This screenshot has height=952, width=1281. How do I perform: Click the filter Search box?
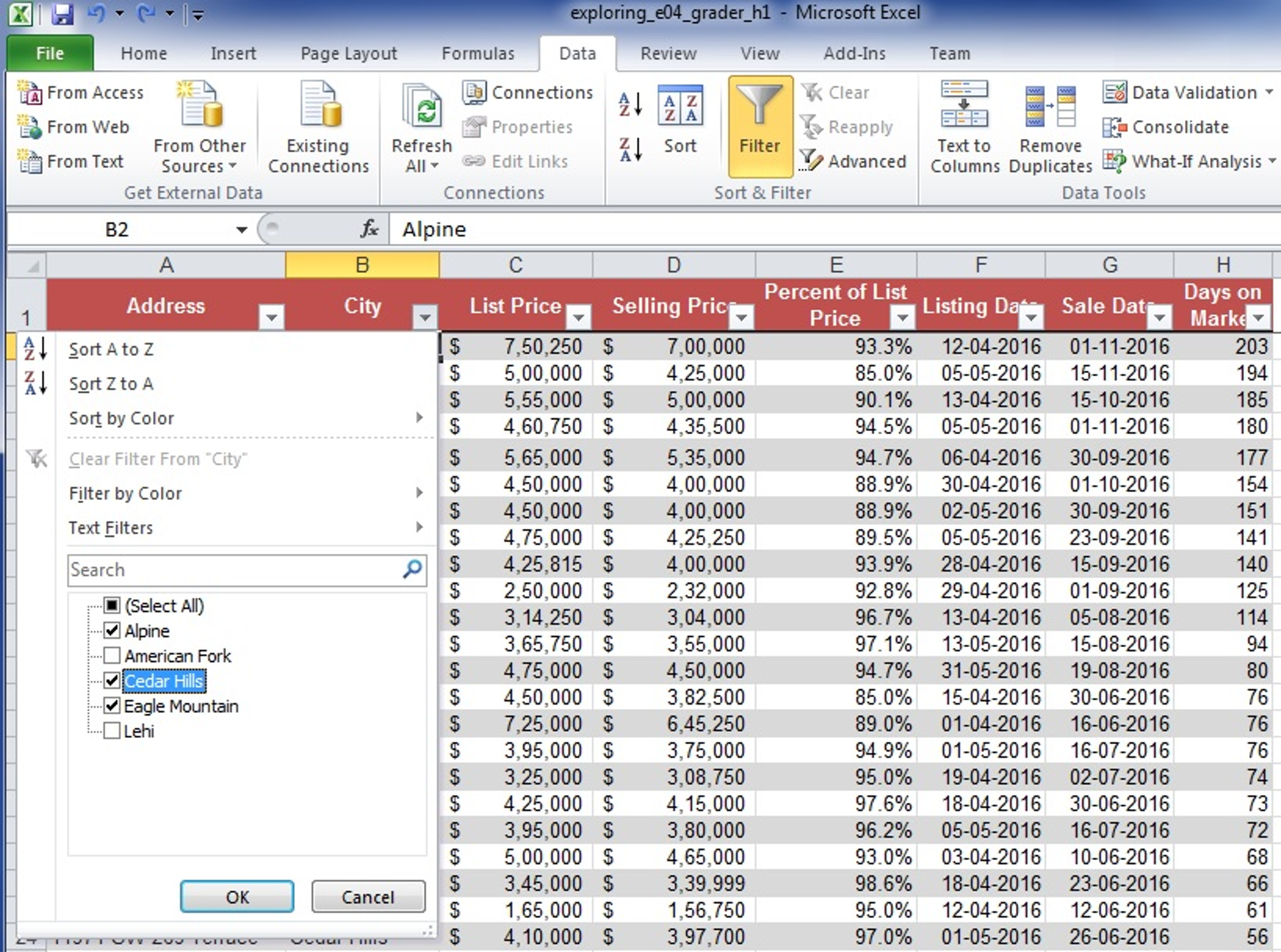coord(247,570)
